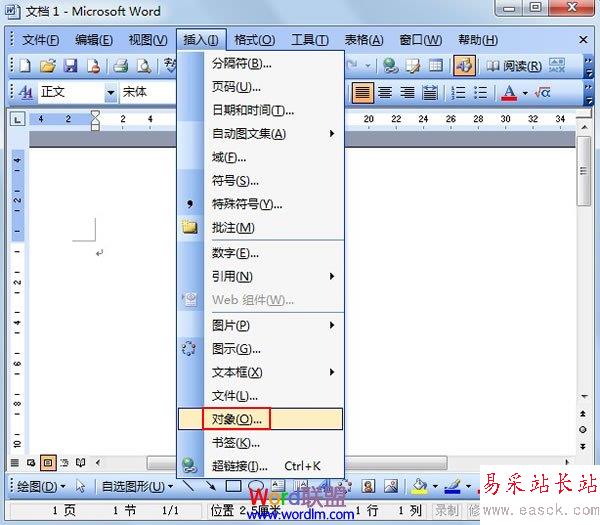Open the 帮助(H) menu
Viewport: 600px width, 525px height.
click(x=478, y=40)
